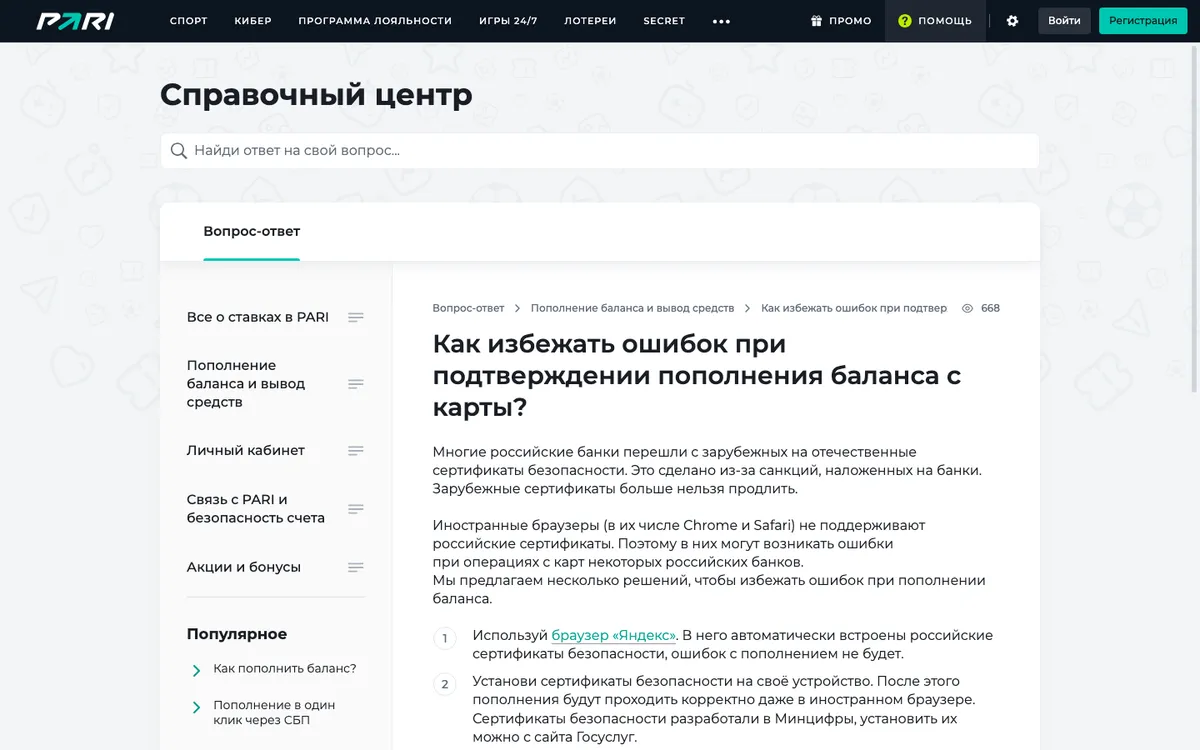Click arrow beside Пополнение в один клик
The image size is (1200, 750).
point(196,707)
